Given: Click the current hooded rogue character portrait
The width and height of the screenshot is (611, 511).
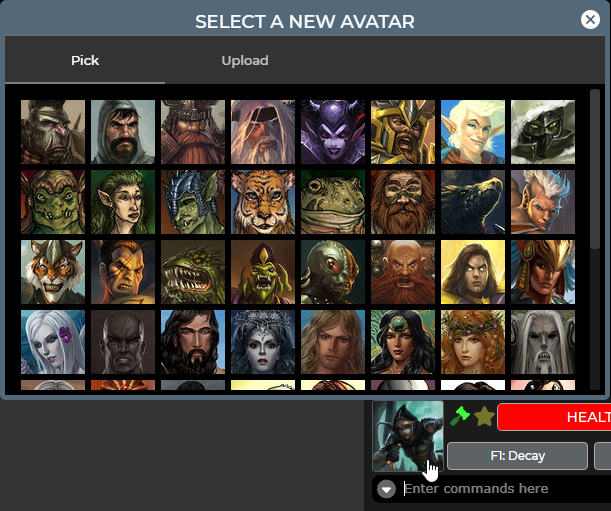Looking at the screenshot, I should tap(408, 436).
